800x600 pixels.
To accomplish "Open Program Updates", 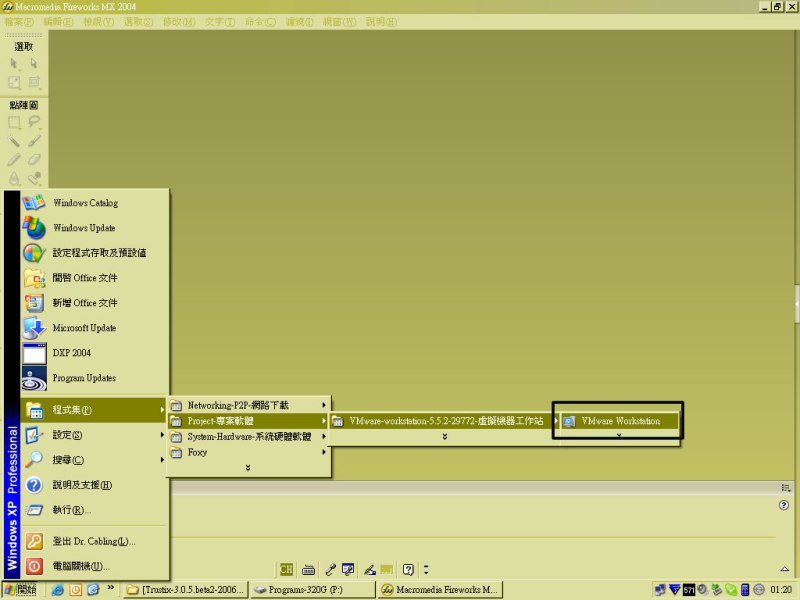I will (x=94, y=378).
